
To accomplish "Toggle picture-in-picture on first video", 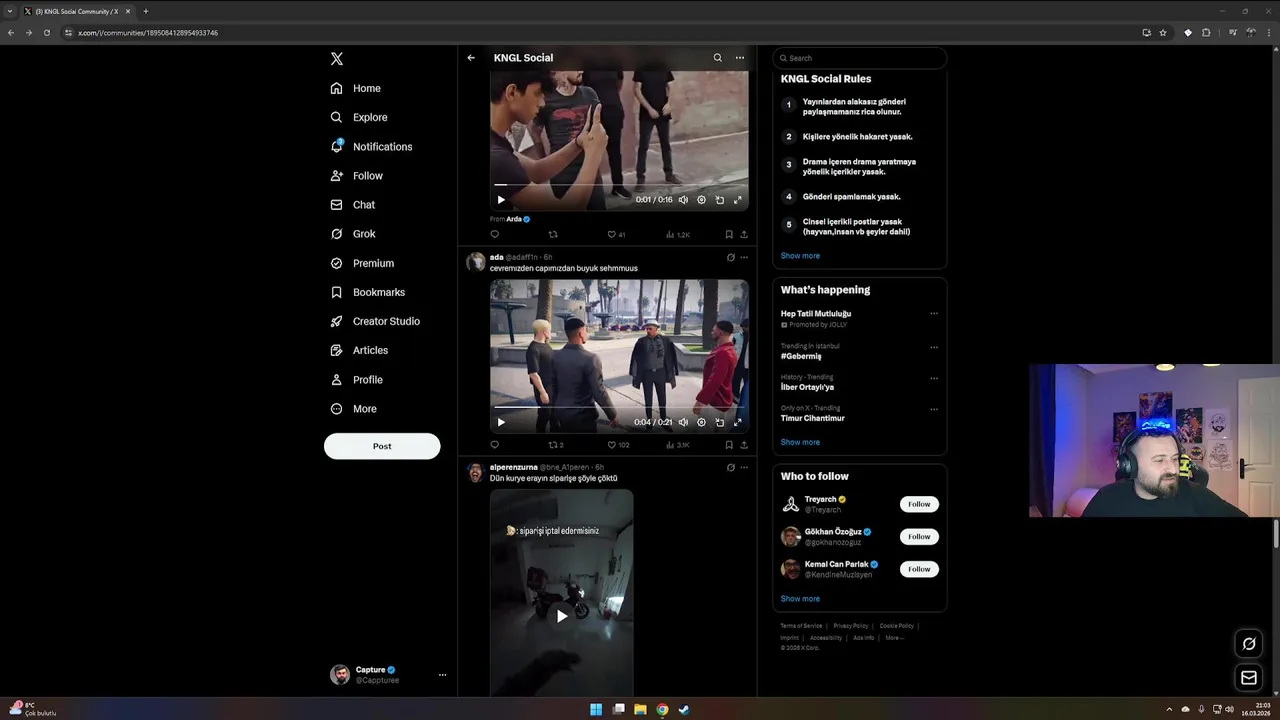I will pyautogui.click(x=720, y=200).
